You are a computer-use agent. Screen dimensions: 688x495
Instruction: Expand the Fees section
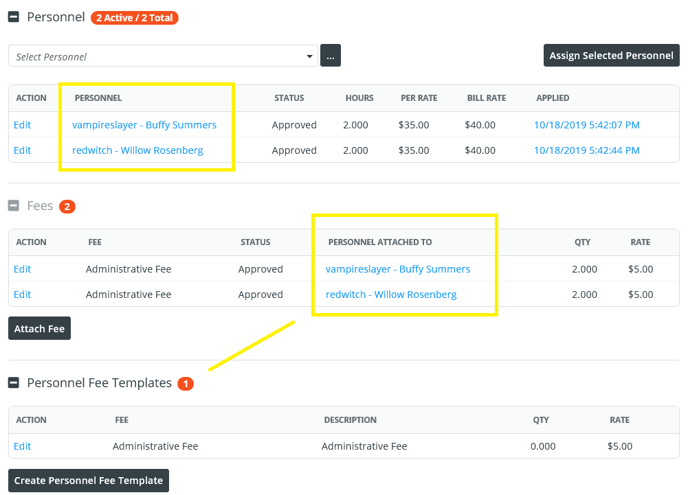(14, 206)
